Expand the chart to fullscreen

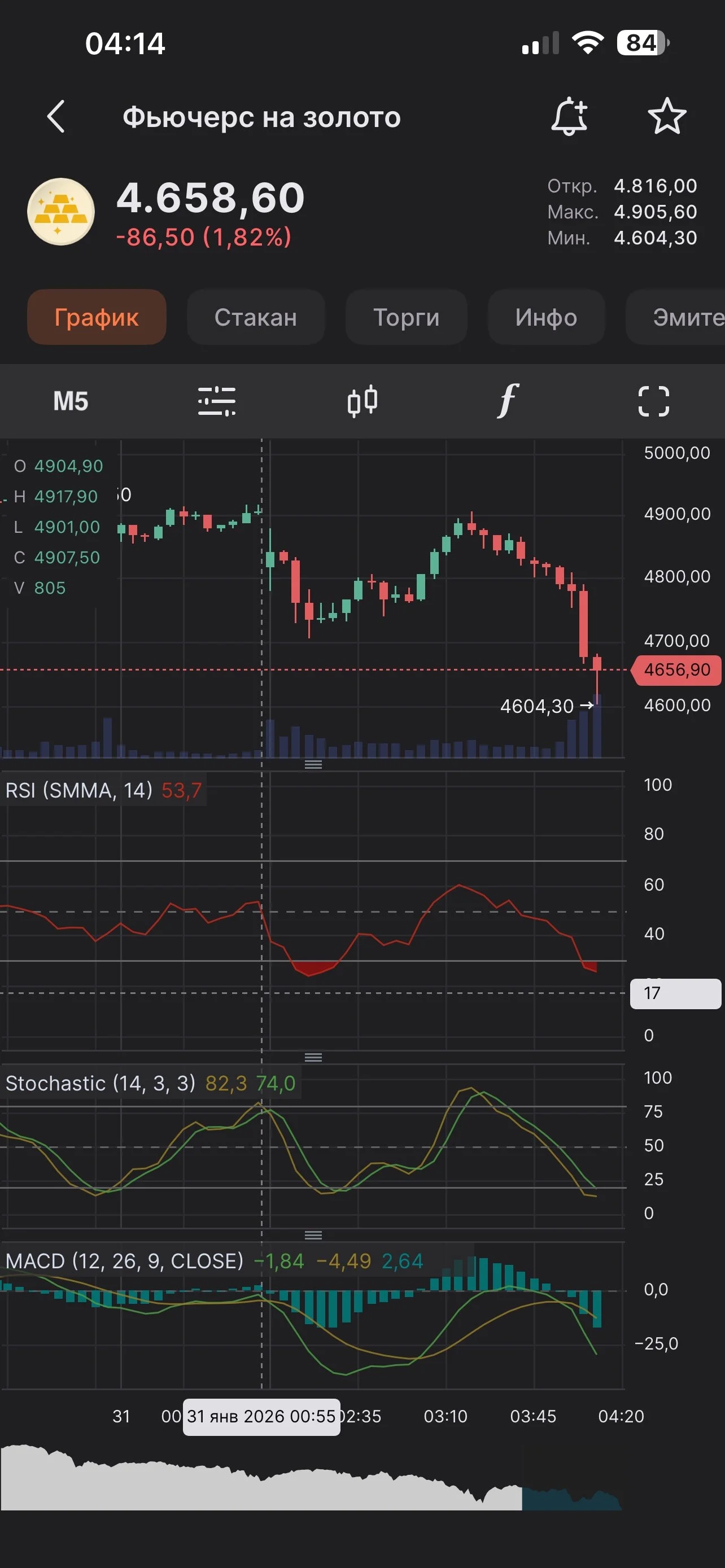tap(653, 402)
